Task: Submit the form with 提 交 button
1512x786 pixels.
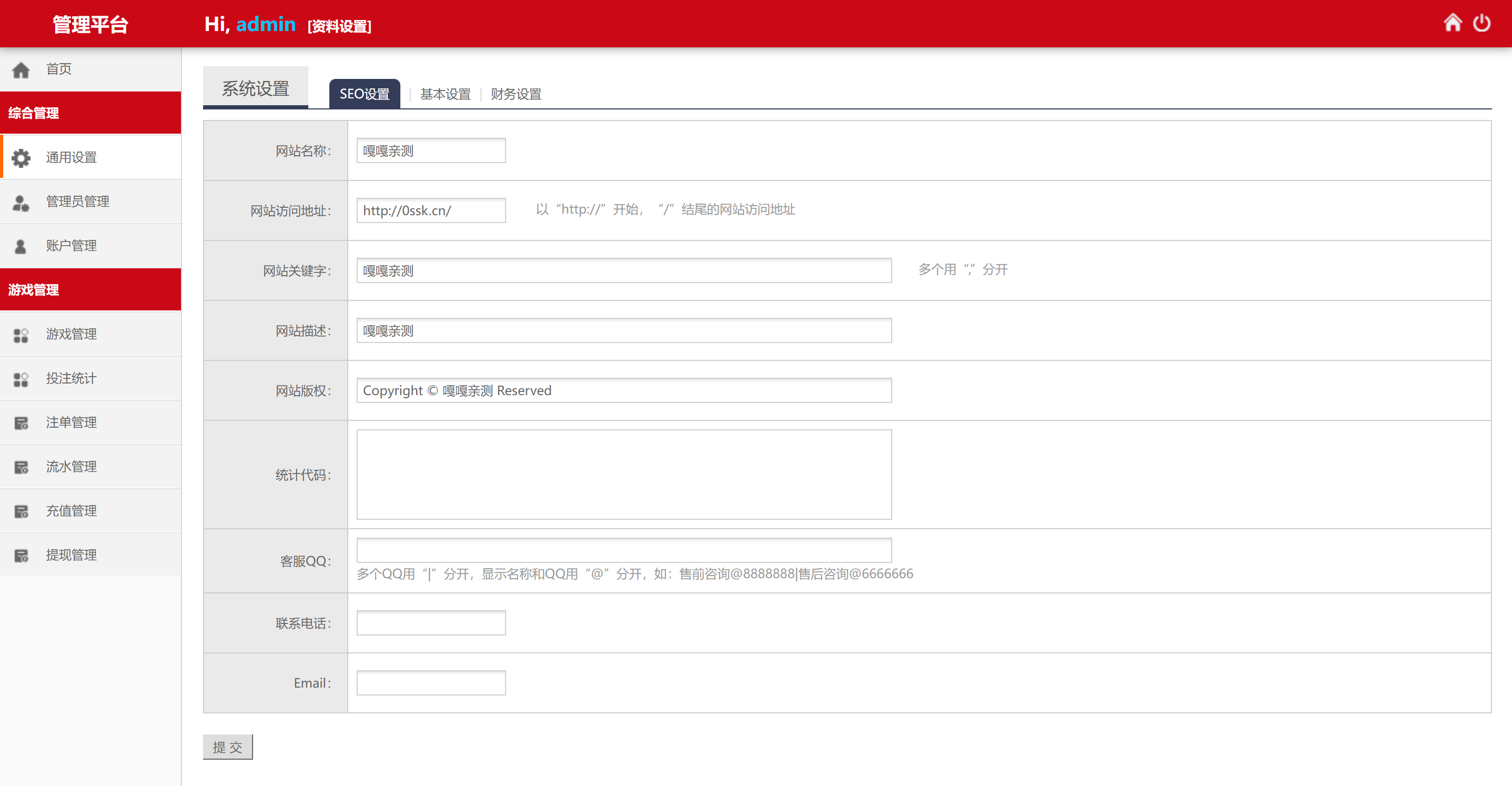Action: point(228,747)
